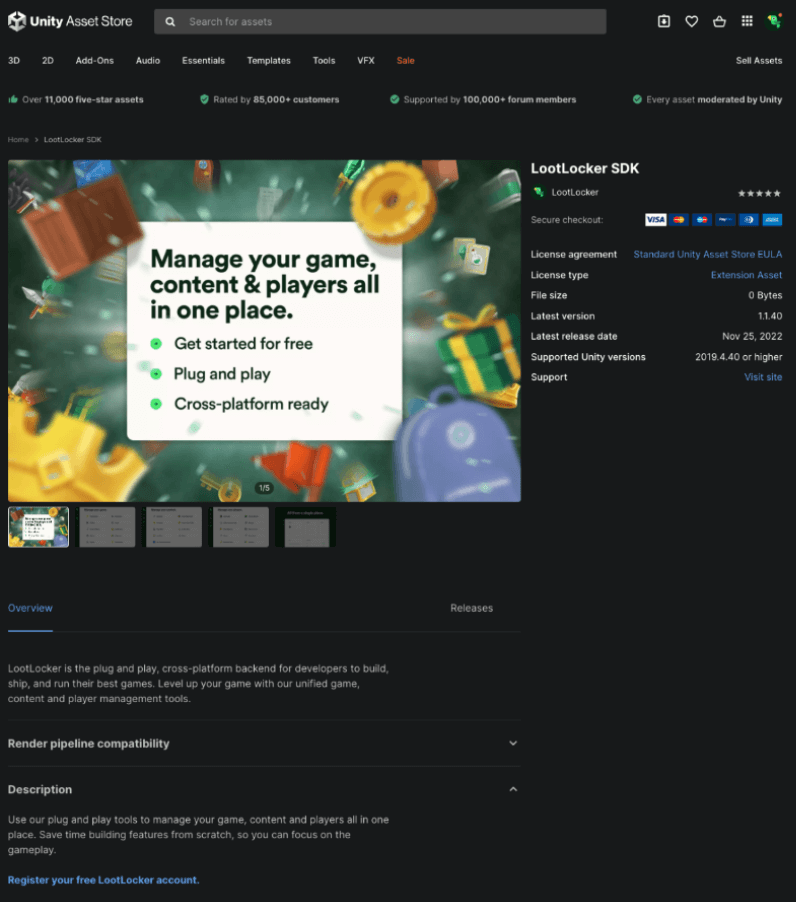This screenshot has width=796, height=902.
Task: Click the 1/5 image counter badge
Action: pyautogui.click(x=264, y=488)
